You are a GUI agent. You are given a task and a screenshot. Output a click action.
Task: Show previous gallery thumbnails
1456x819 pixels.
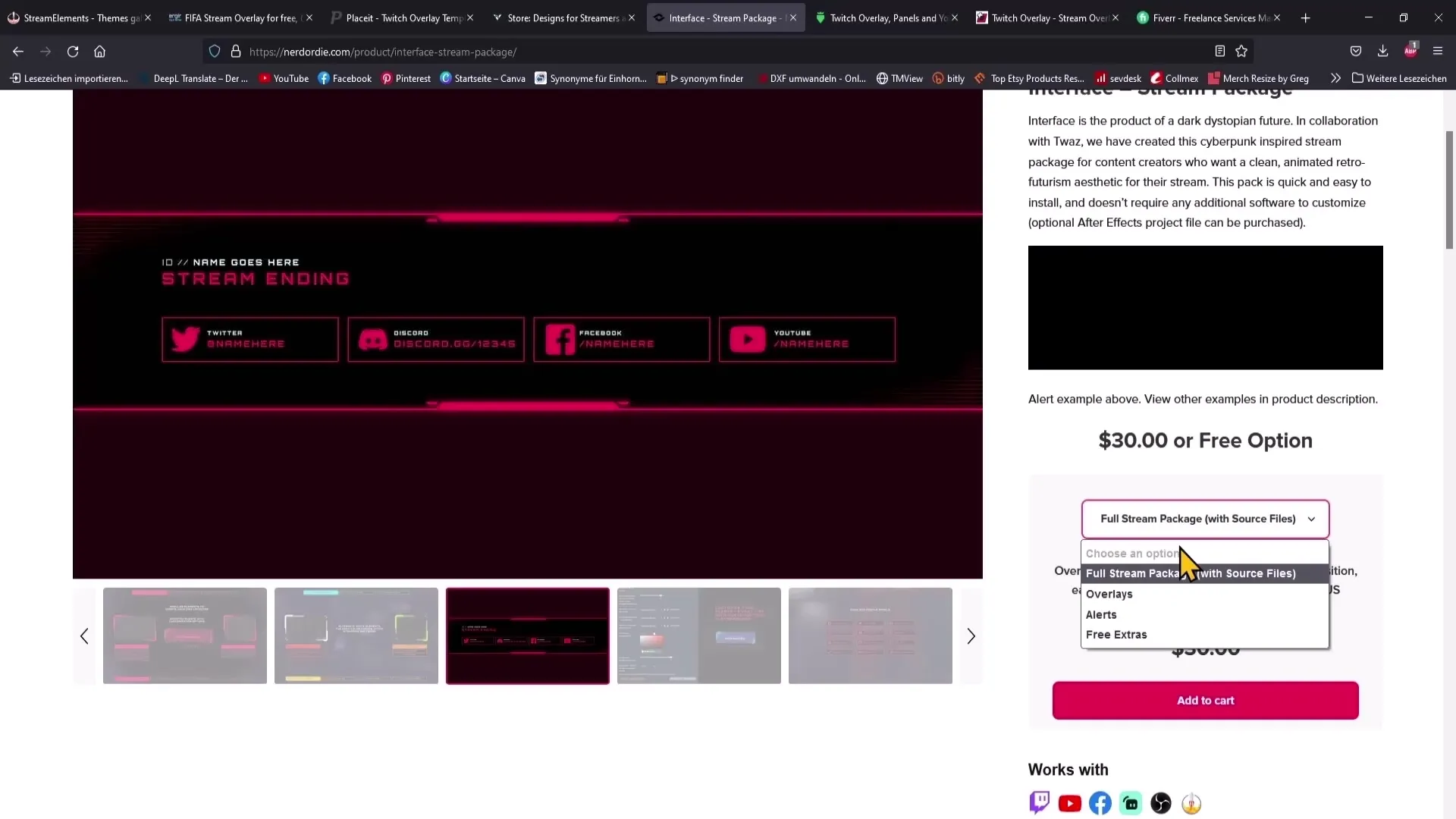pyautogui.click(x=84, y=636)
